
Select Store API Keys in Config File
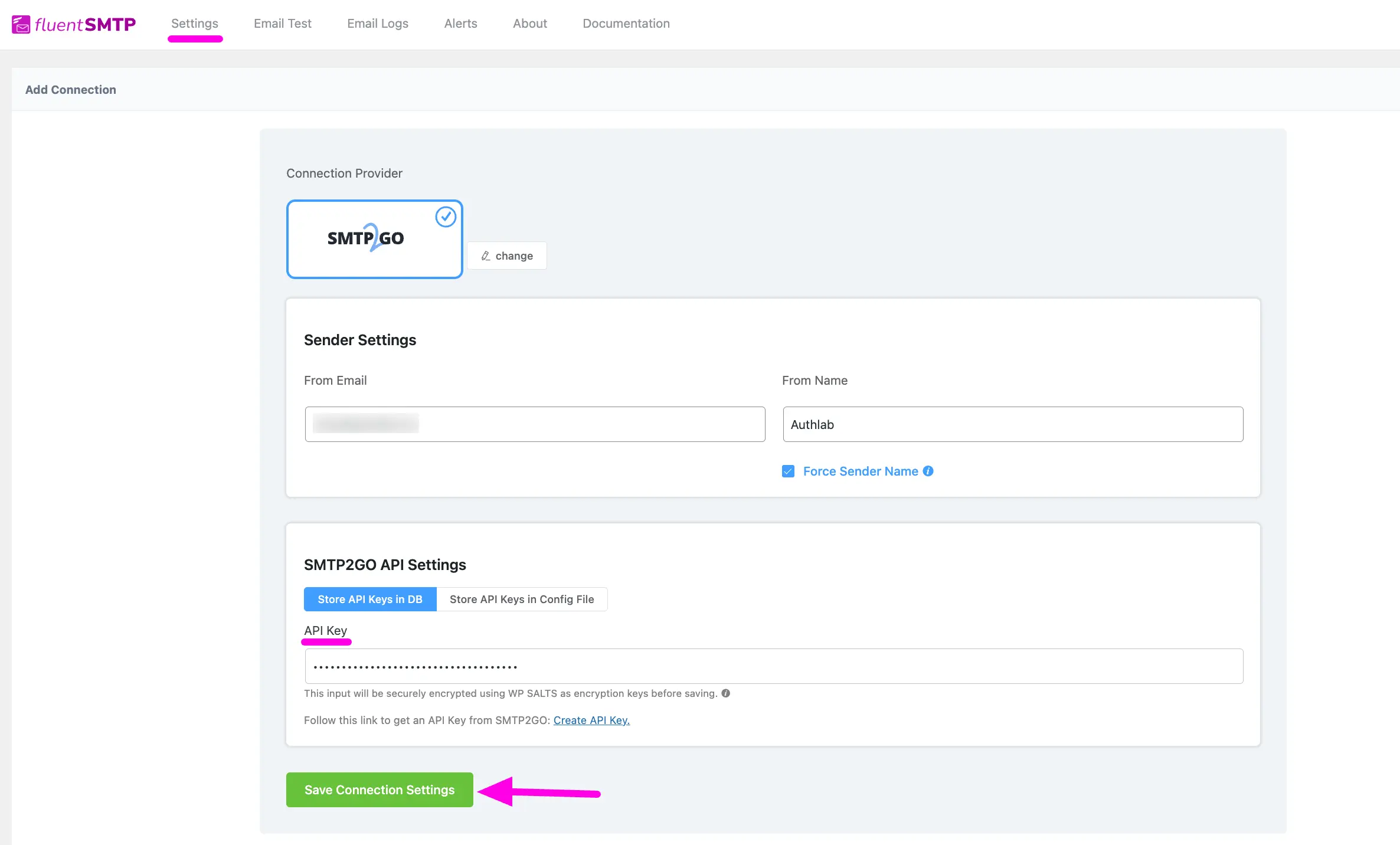pos(522,599)
